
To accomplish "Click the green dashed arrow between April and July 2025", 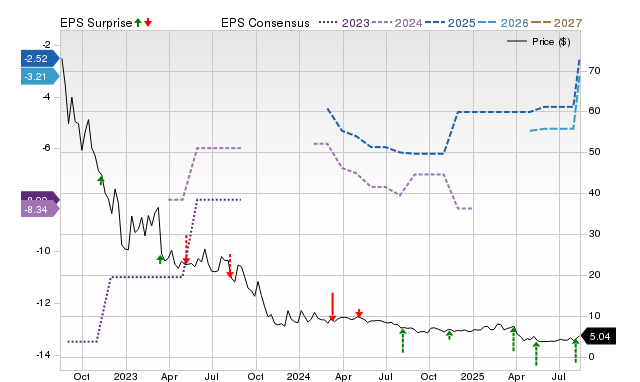I will 536,354.
